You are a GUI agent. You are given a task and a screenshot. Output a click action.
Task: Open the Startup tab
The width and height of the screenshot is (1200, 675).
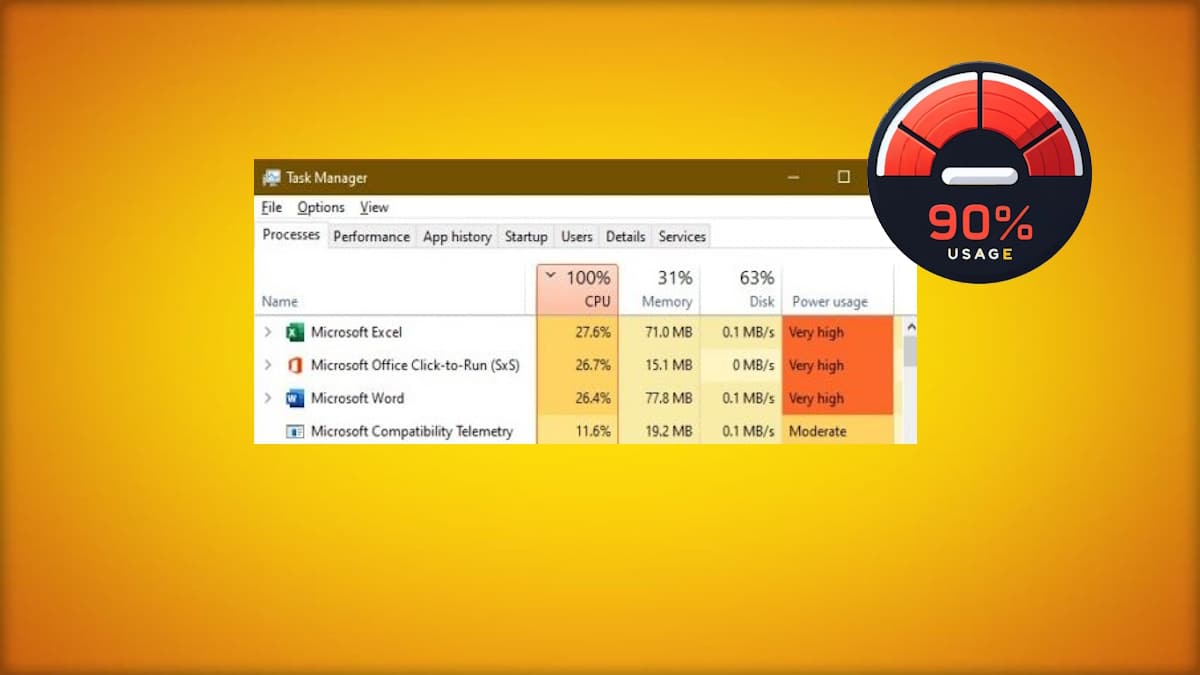tap(526, 237)
